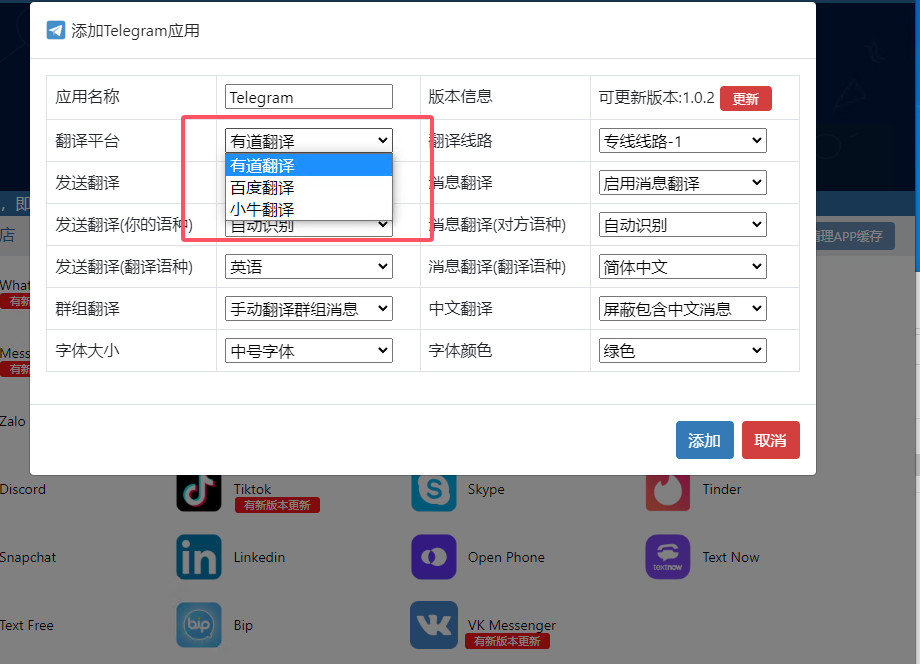Choose 小牛翻译 in the dropdown list

tap(309, 209)
